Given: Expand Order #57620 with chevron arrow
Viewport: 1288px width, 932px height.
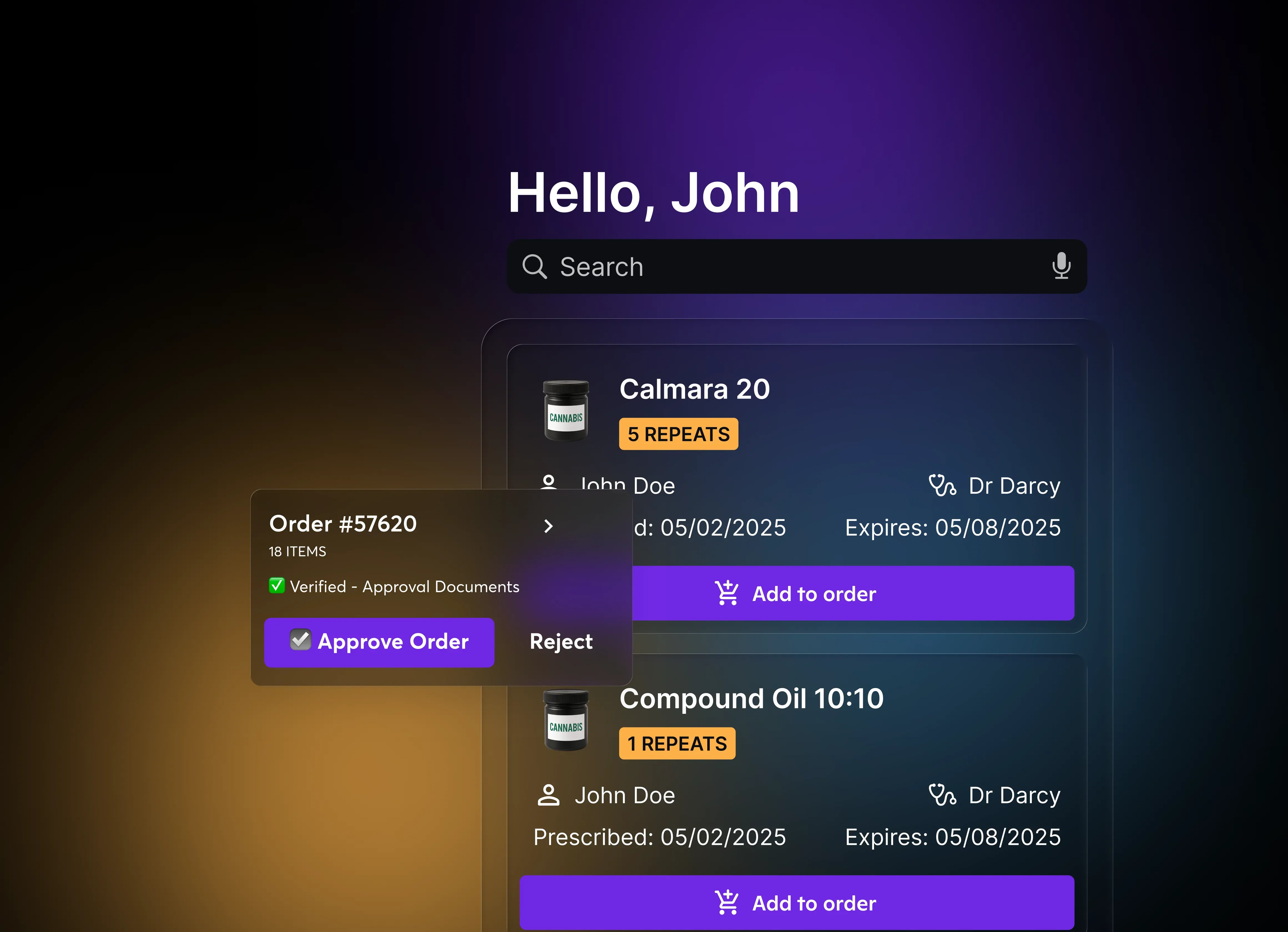Looking at the screenshot, I should click(548, 526).
